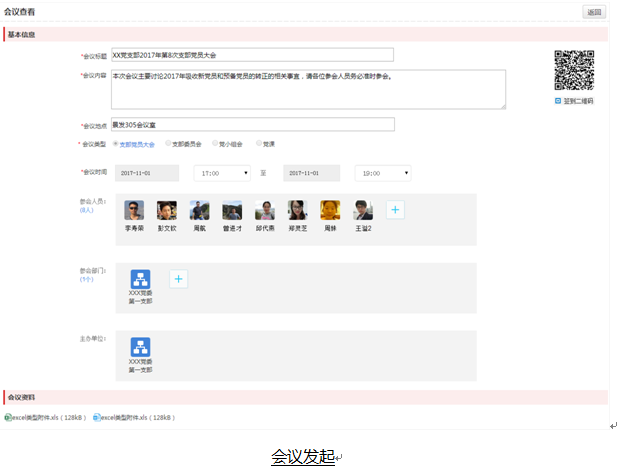Open the 签到二维码 link

(x=578, y=101)
